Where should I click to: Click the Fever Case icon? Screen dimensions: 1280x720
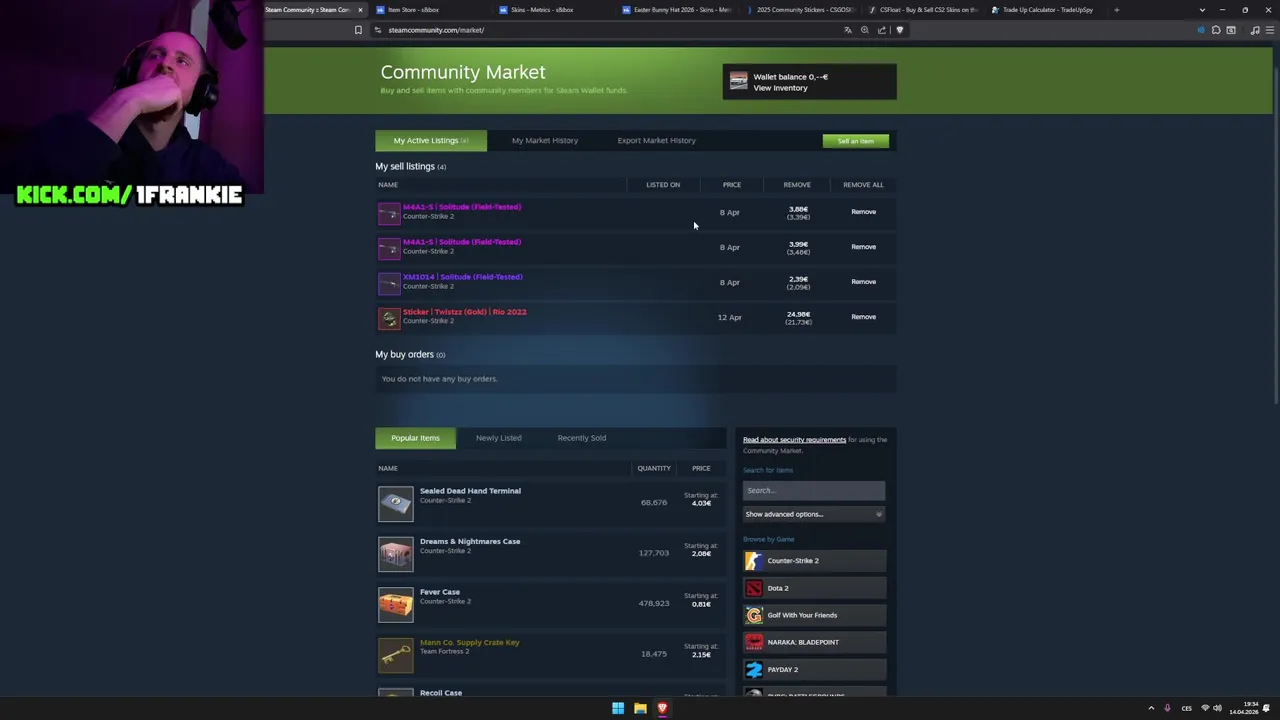point(396,604)
